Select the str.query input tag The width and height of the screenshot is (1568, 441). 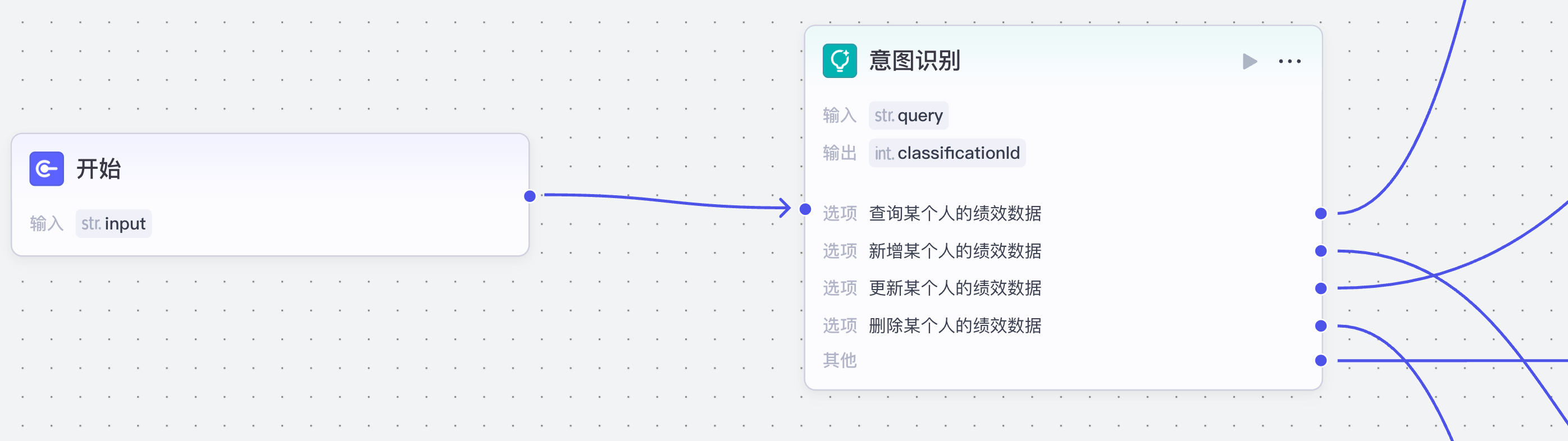point(908,116)
